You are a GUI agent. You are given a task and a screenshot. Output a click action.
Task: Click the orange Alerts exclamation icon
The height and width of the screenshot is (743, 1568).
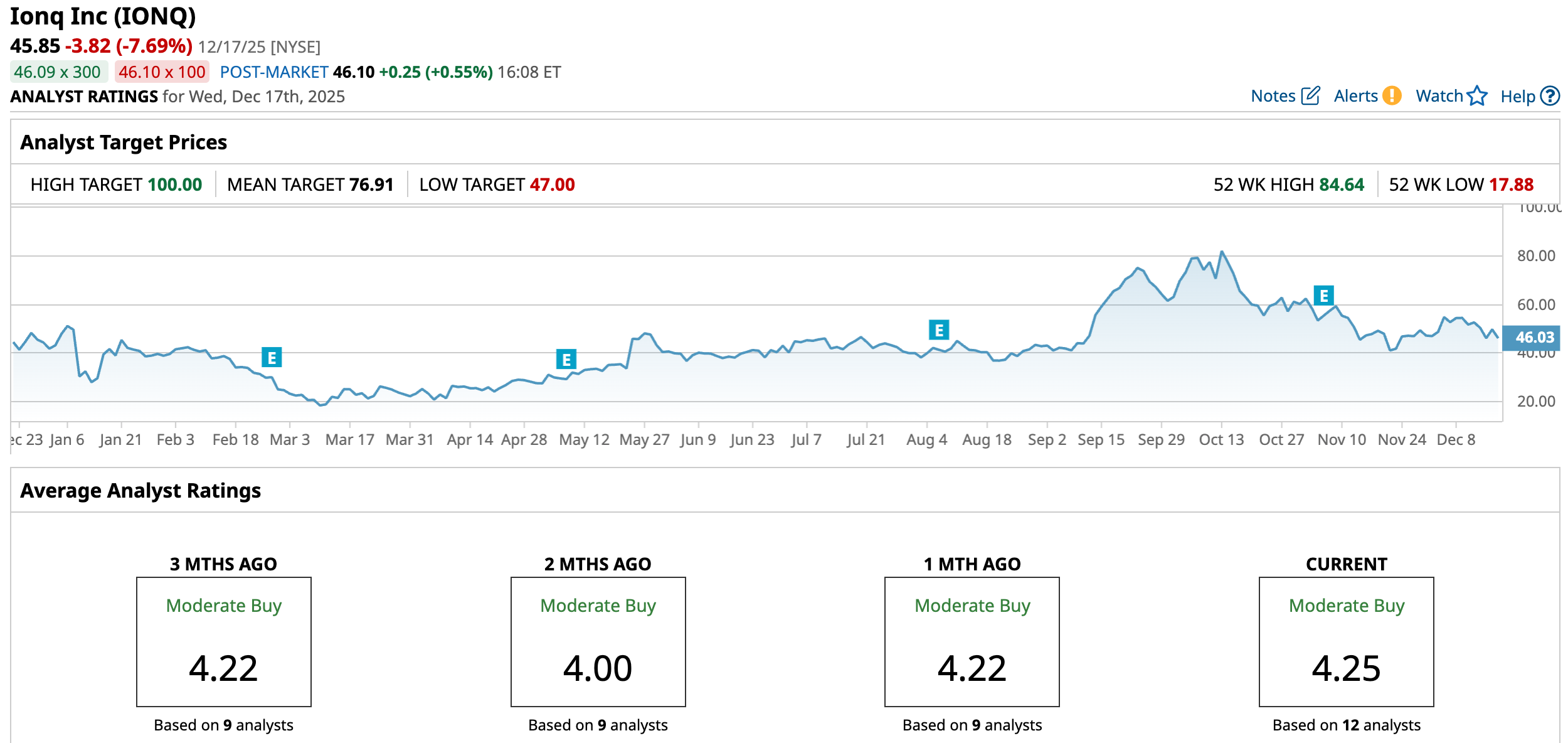pyautogui.click(x=1392, y=95)
